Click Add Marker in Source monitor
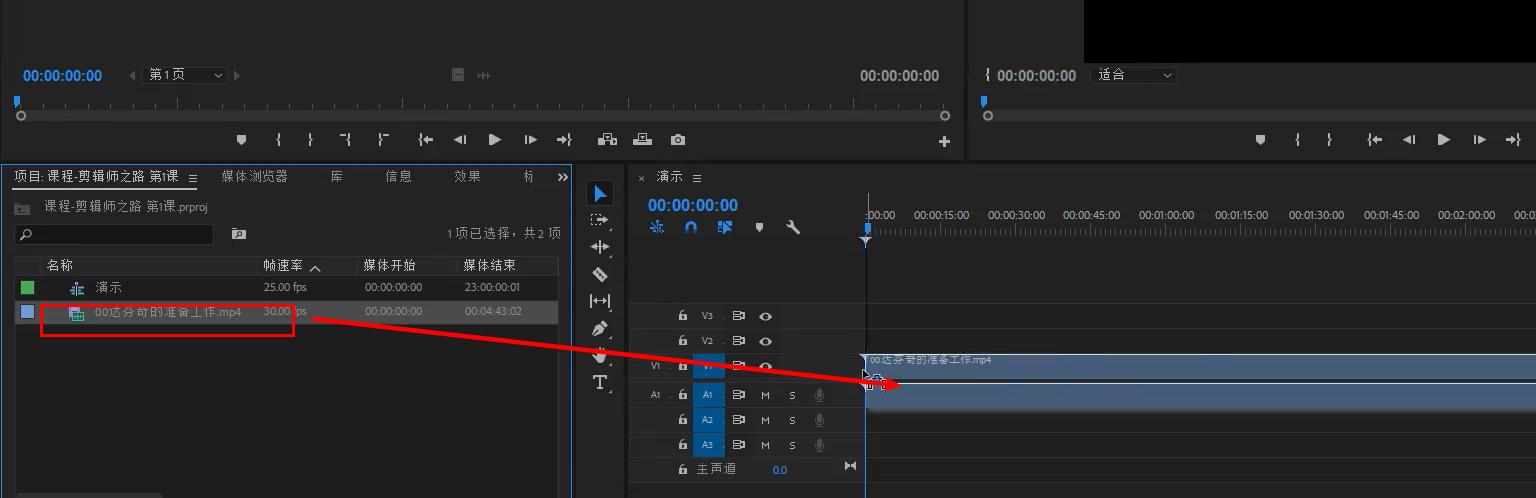The width and height of the screenshot is (1536, 498). 241,140
